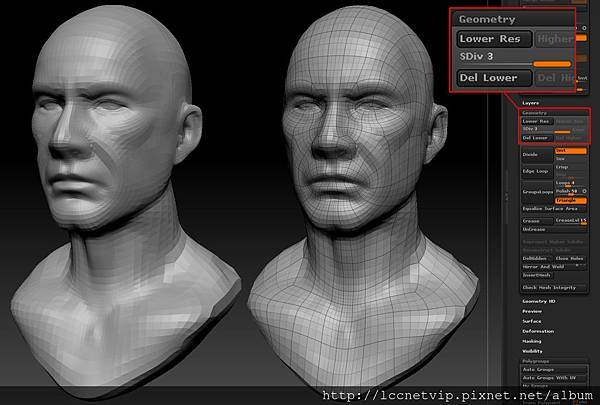Adjust the Loops 4 slider
This screenshot has height=405, width=600.
click(x=571, y=183)
